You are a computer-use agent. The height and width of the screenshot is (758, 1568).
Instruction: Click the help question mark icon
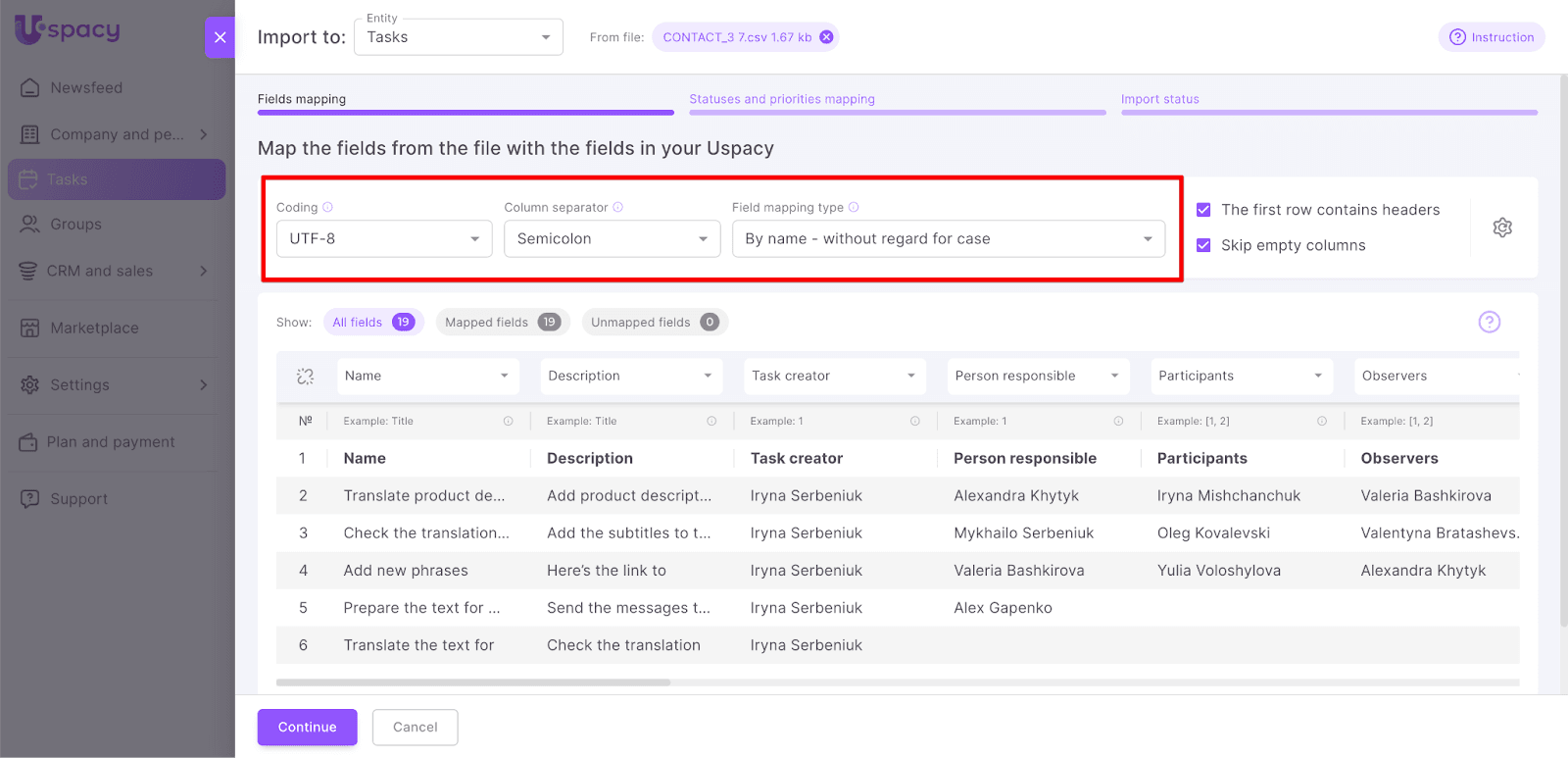pyautogui.click(x=1489, y=322)
